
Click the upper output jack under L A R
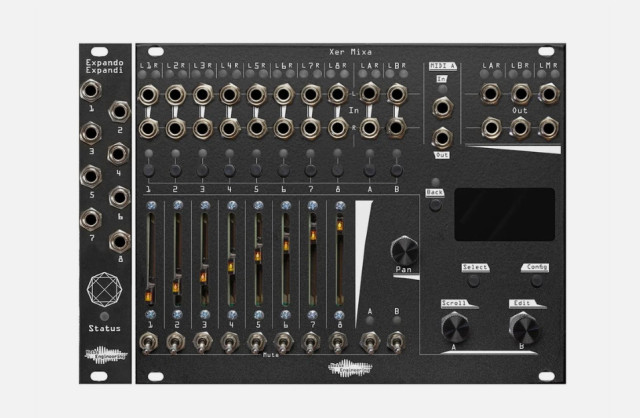click(x=491, y=94)
